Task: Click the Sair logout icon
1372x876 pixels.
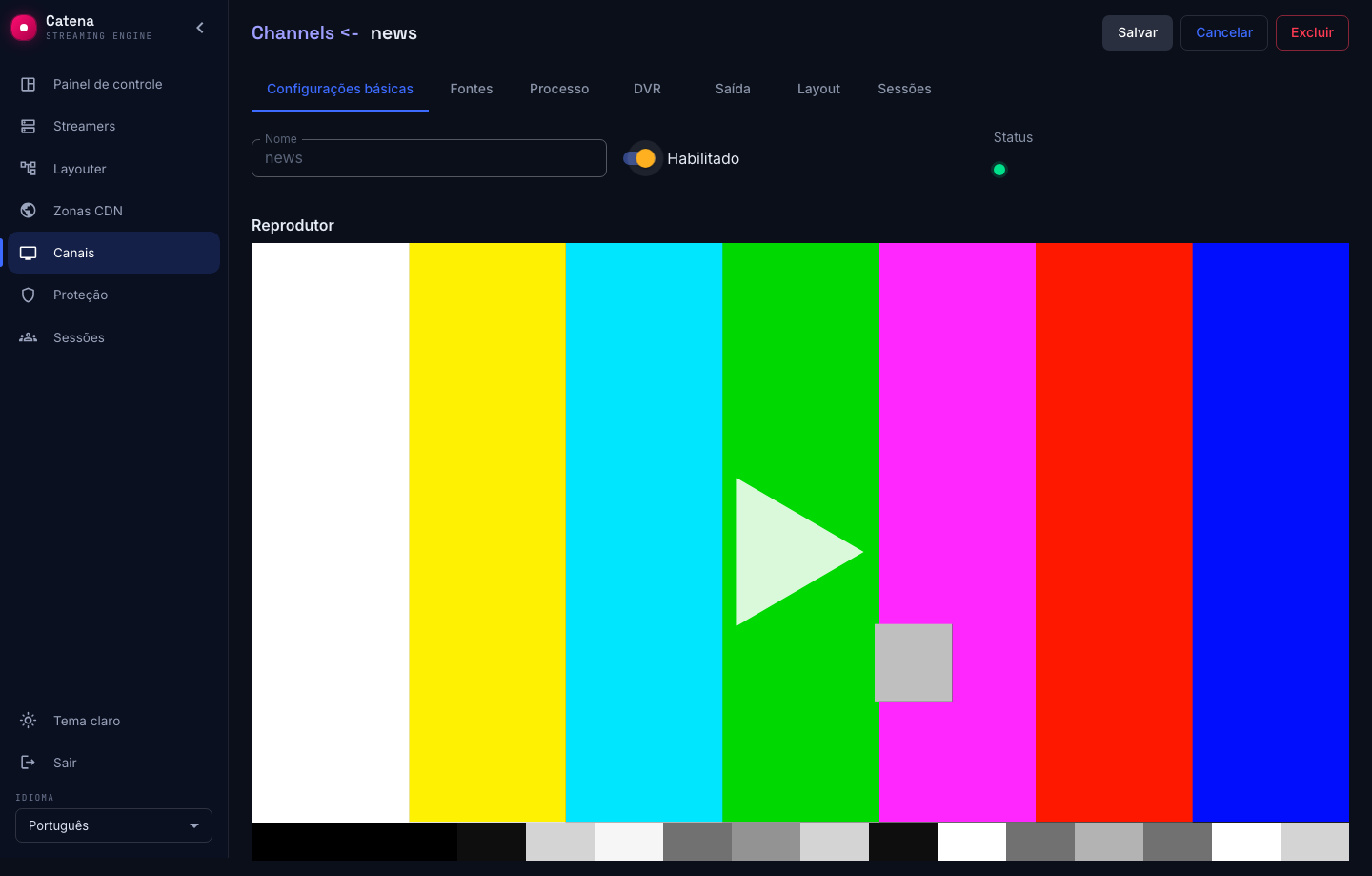Action: tap(29, 763)
